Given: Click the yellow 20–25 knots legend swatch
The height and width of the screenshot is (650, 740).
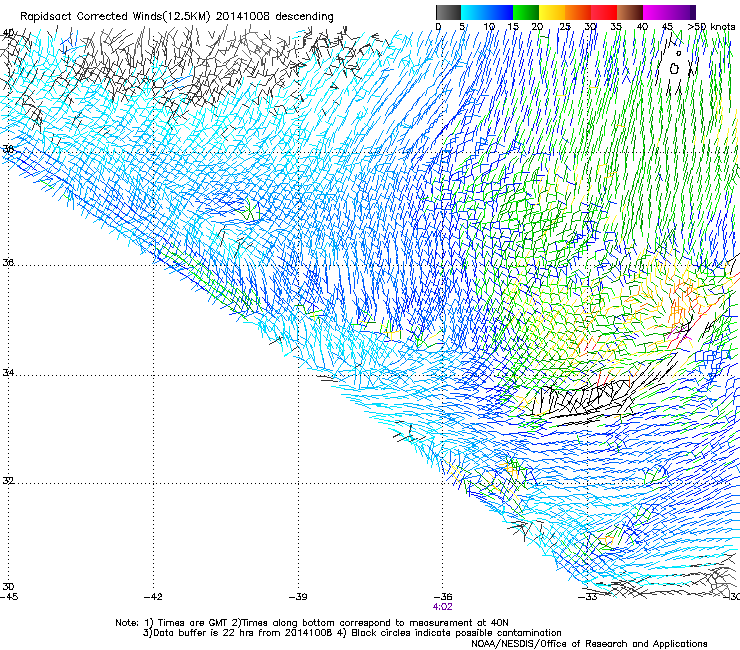Looking at the screenshot, I should tap(552, 12).
